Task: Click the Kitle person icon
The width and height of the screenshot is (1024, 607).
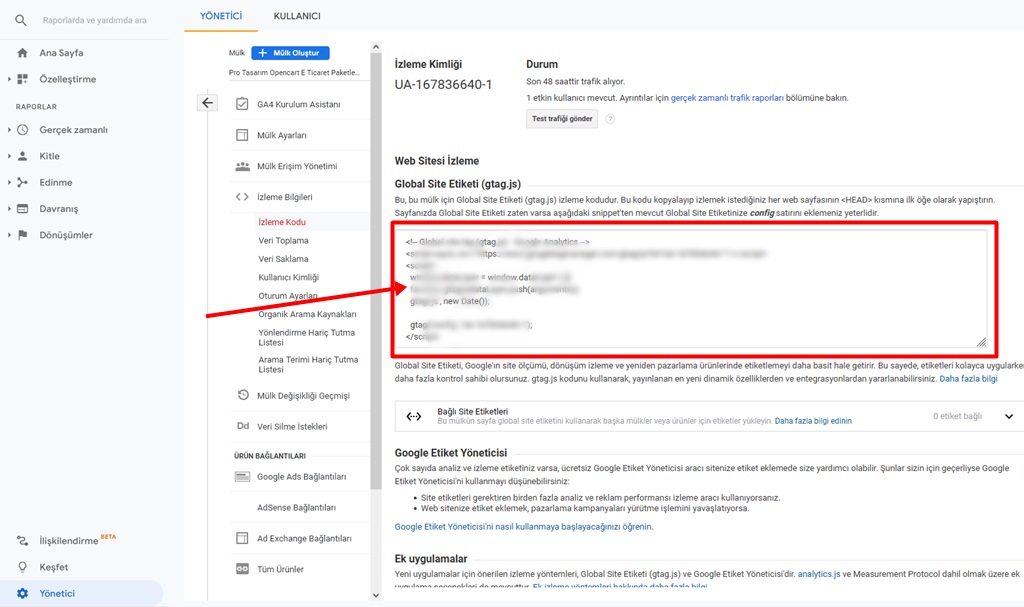Action: point(23,156)
